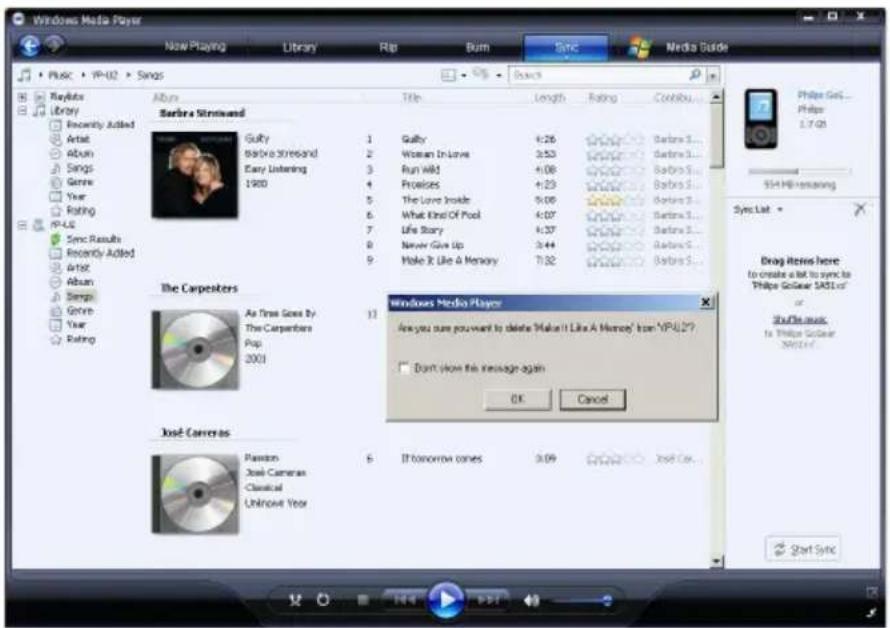The image size is (890, 628).
Task: Collapse the YP-U2 device tree node
Action: (x=23, y=225)
